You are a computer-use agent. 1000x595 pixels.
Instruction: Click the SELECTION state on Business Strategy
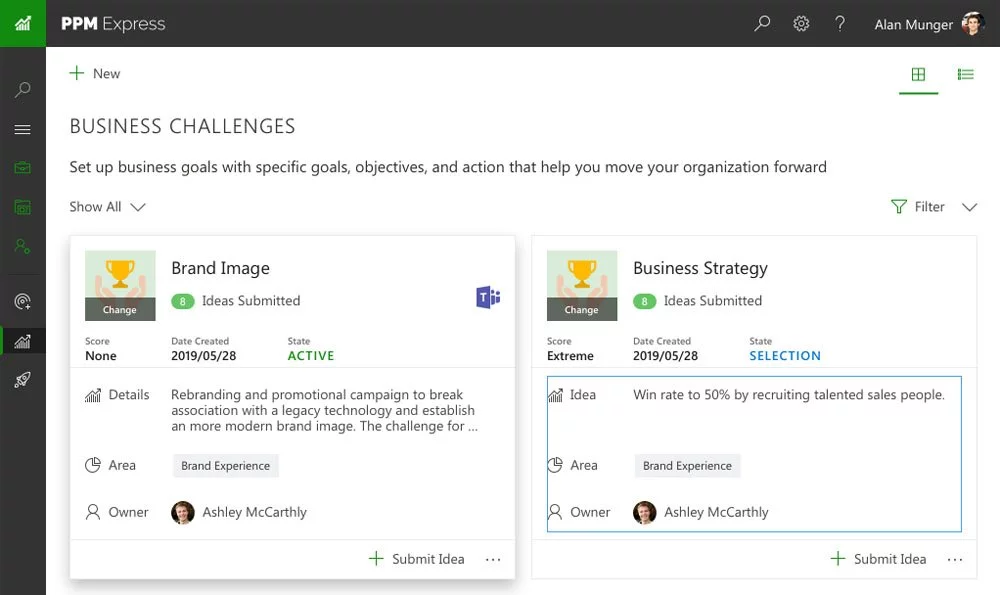point(785,356)
